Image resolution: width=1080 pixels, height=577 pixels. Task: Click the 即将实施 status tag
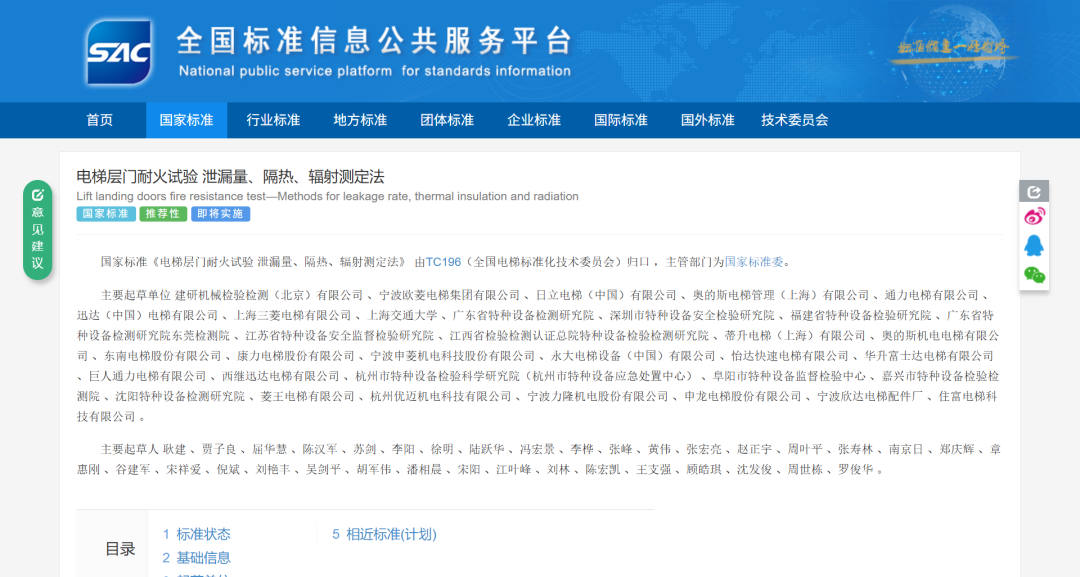(x=220, y=214)
